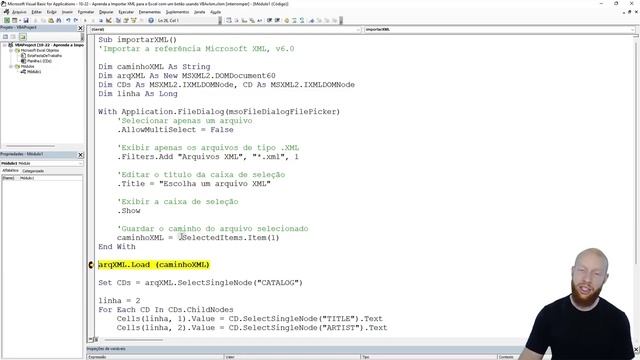This screenshot has height=360, width=640.
Task: Click the code window horizontal scrollbar
Action: 133,340
